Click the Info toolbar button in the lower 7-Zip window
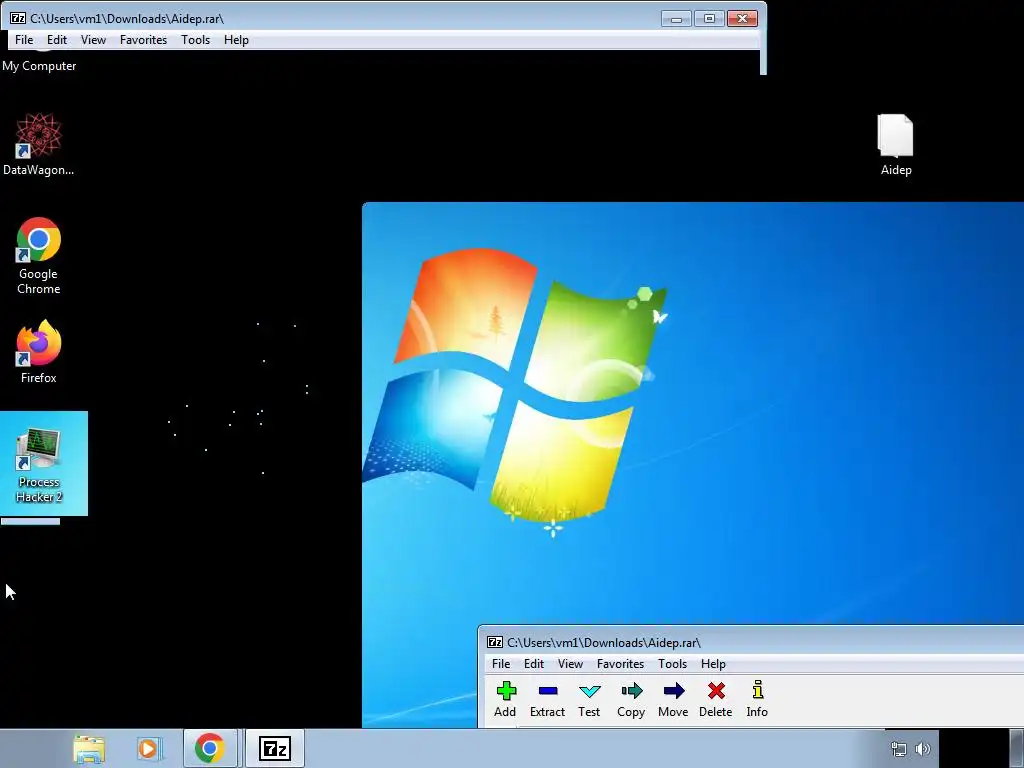This screenshot has height=768, width=1024. (758, 699)
